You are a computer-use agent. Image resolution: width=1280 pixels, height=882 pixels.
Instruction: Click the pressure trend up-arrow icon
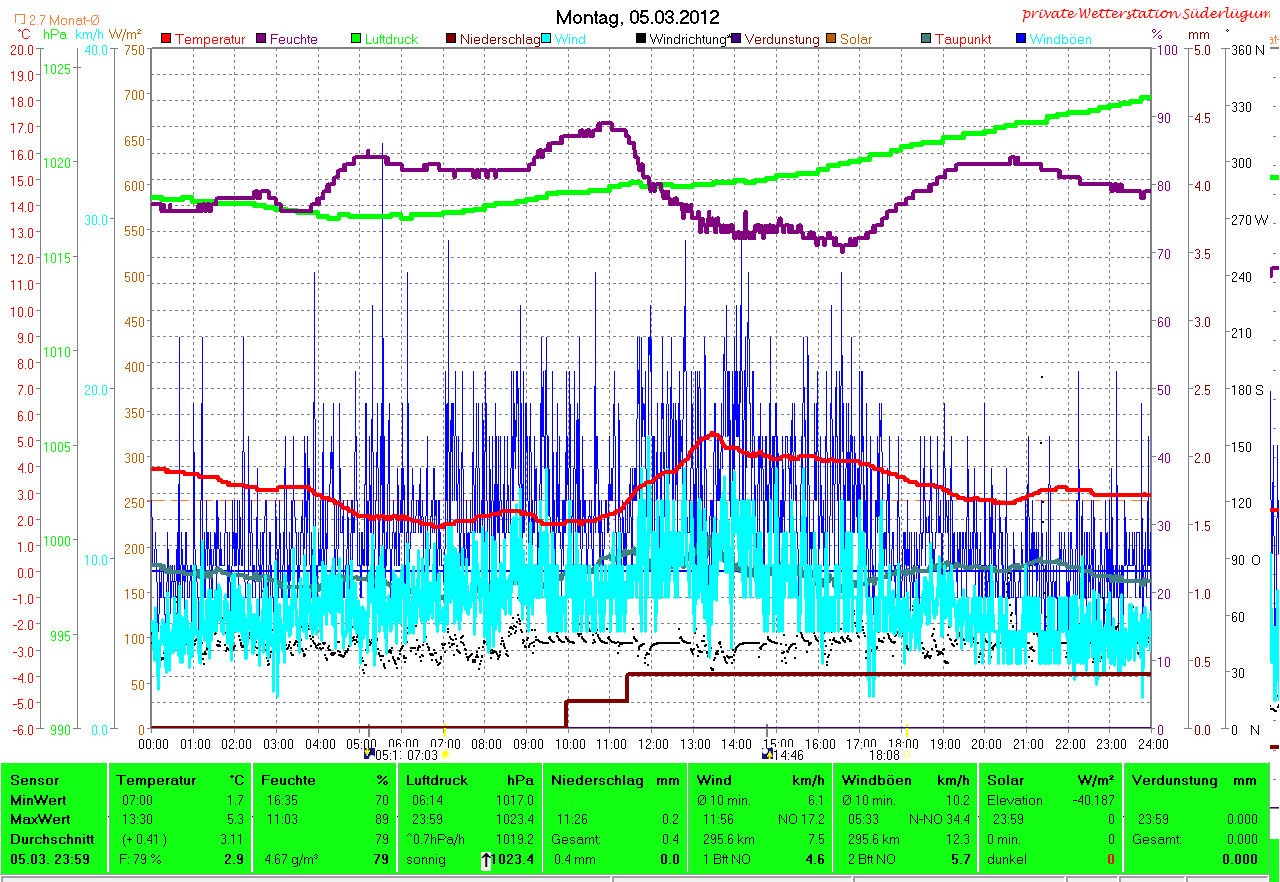[x=487, y=860]
